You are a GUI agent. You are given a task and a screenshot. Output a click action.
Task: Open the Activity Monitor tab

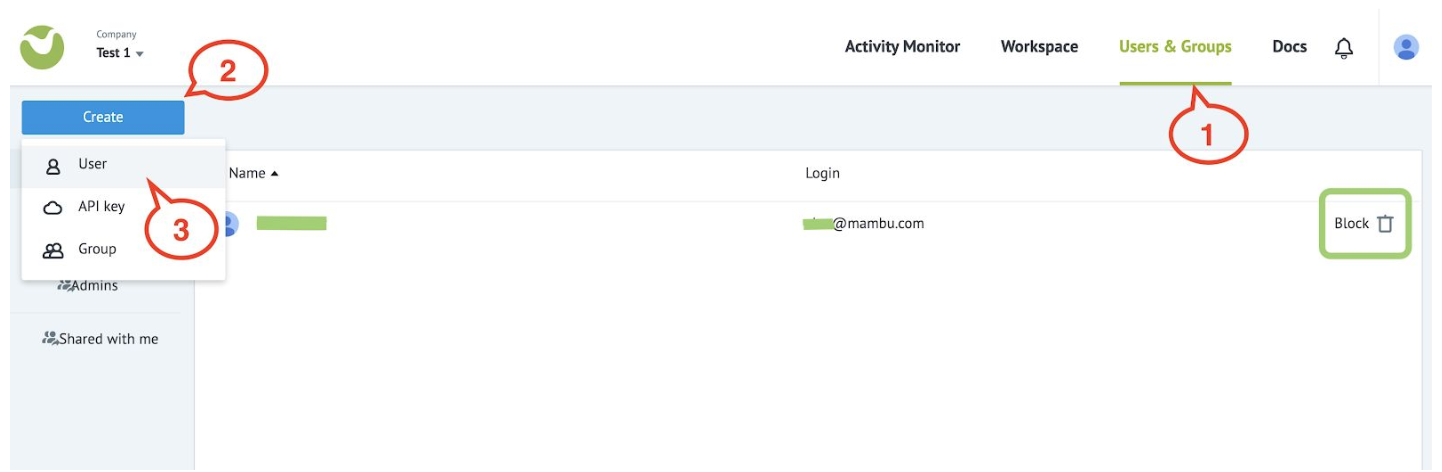point(902,47)
